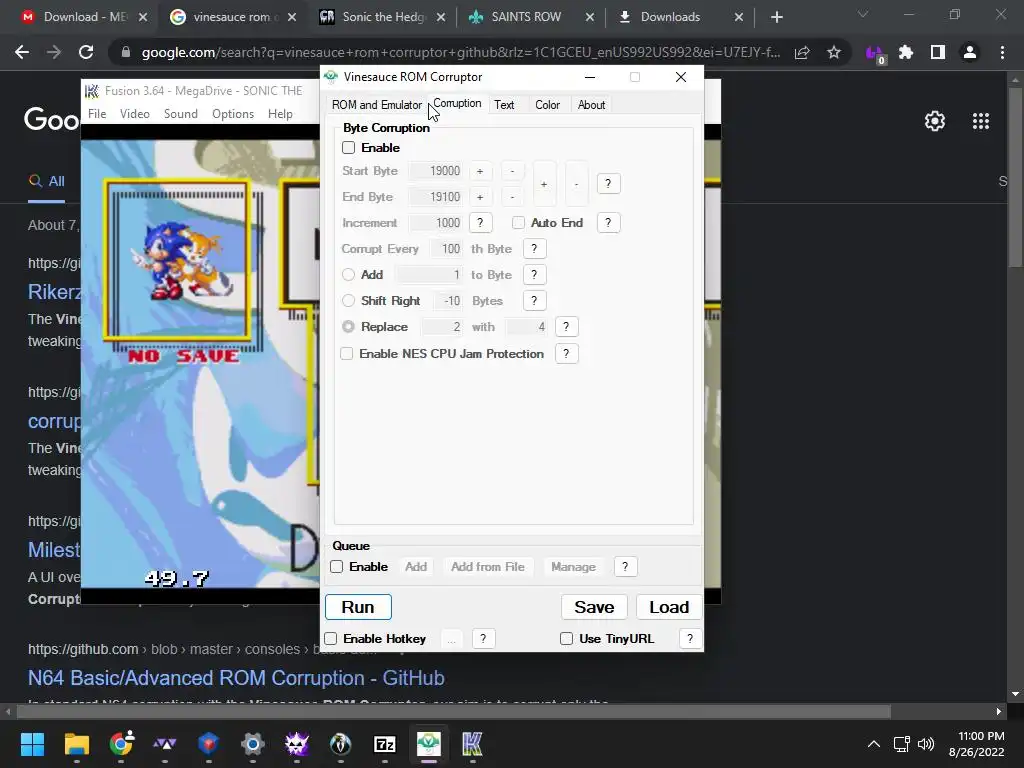
Task: Open Google apps grid icon
Action: [980, 121]
